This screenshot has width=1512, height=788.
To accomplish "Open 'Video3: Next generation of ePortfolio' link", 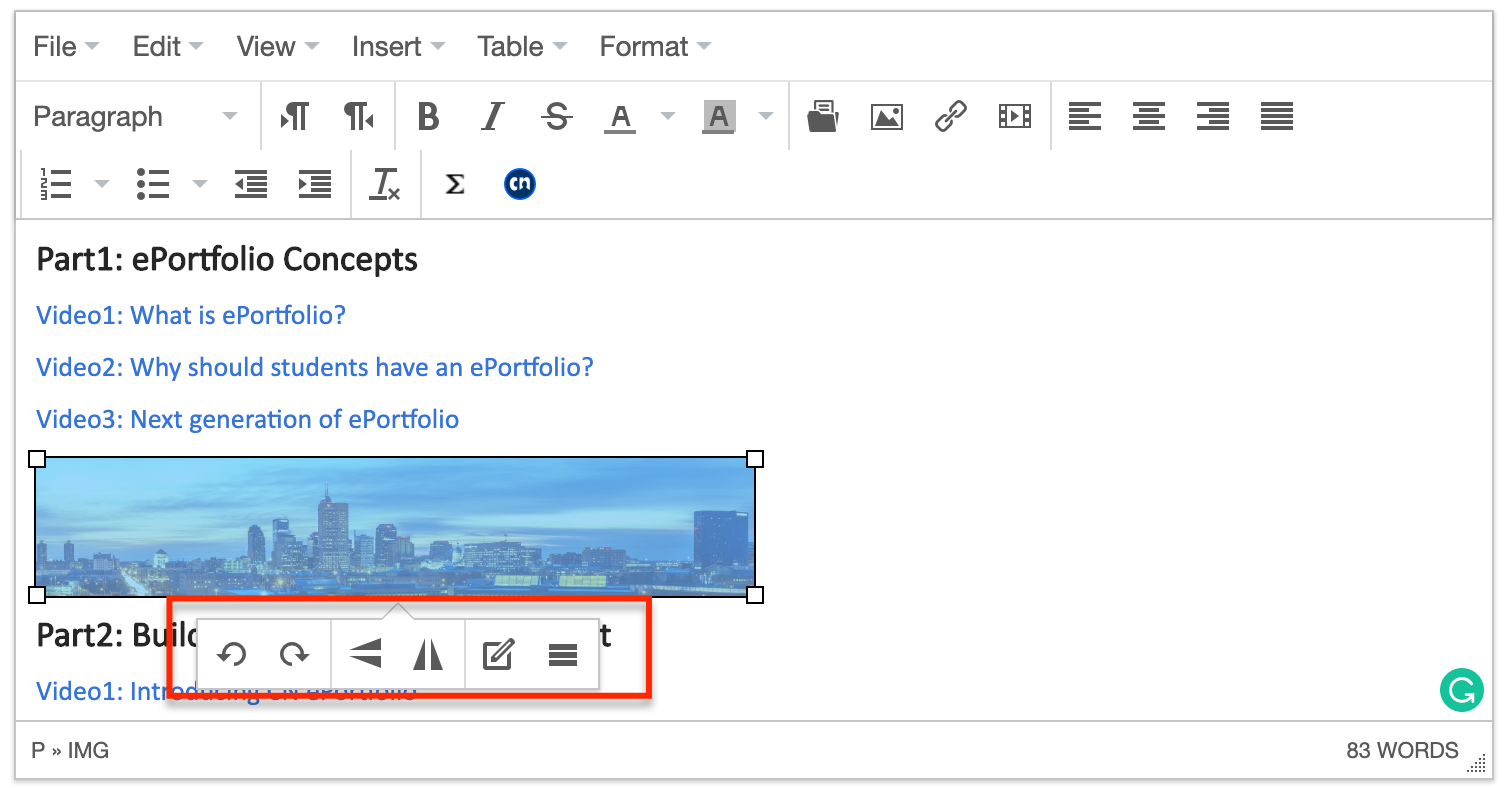I will tap(248, 419).
